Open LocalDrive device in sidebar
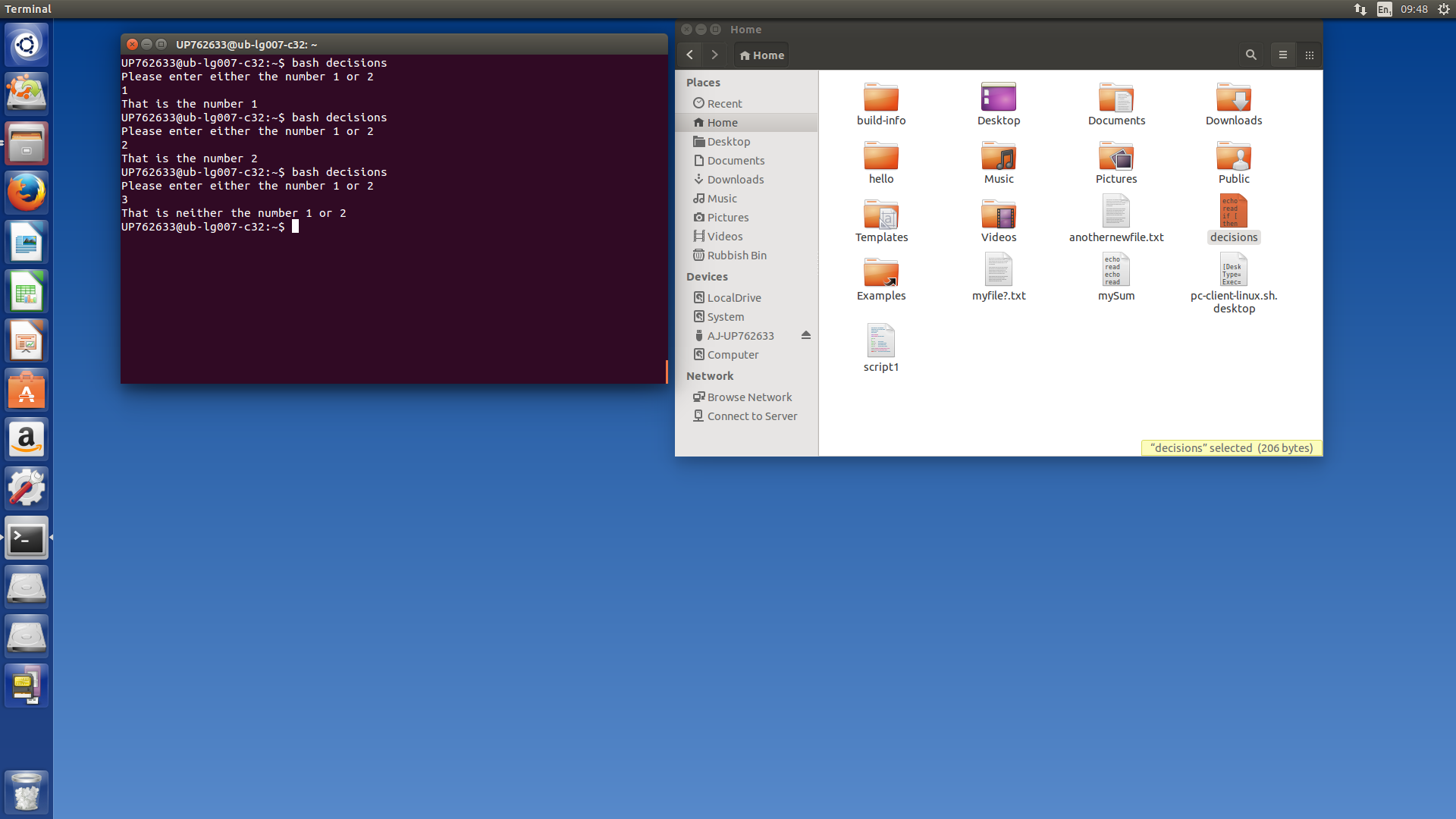This screenshot has width=1456, height=819. 746,297
